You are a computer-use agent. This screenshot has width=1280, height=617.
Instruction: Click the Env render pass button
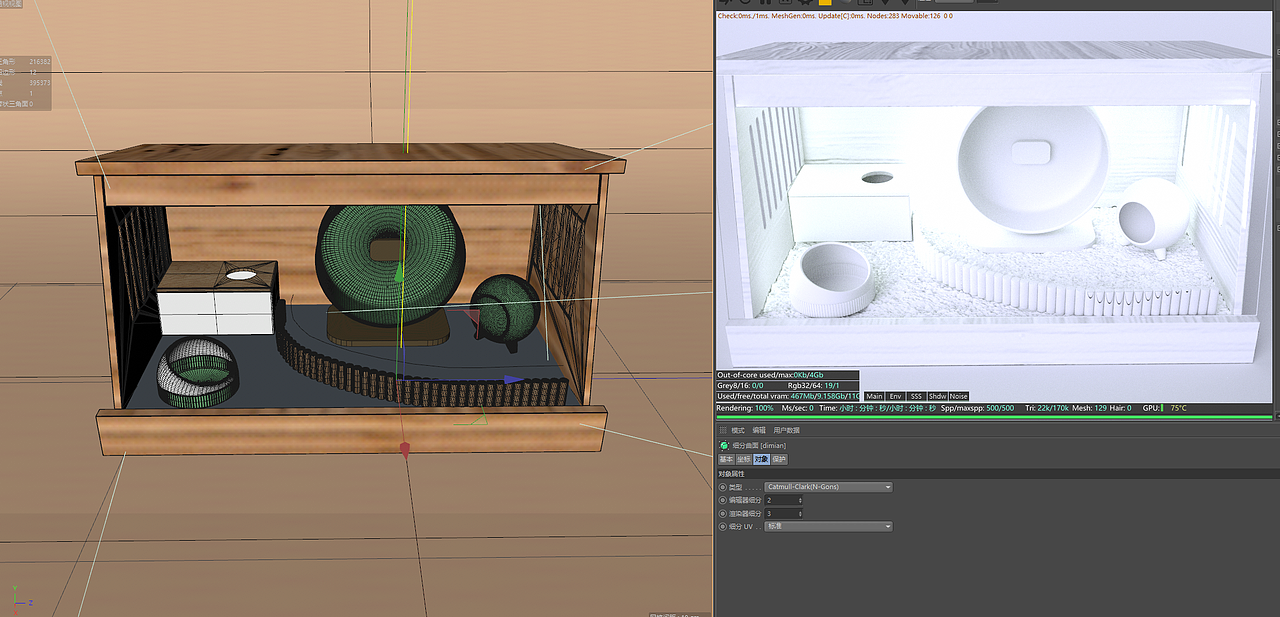[895, 396]
